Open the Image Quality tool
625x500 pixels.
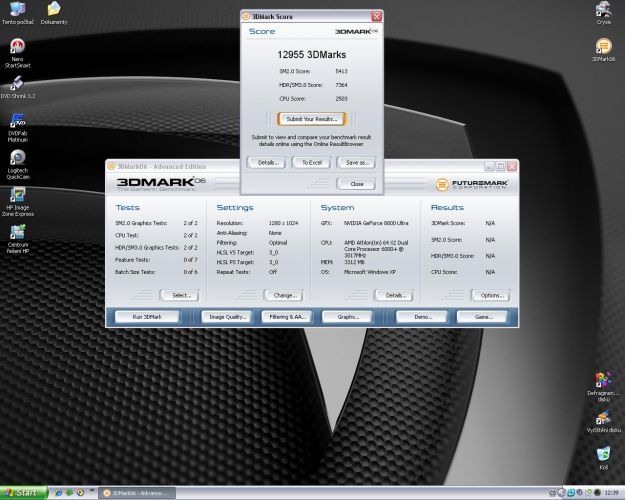pyautogui.click(x=227, y=317)
